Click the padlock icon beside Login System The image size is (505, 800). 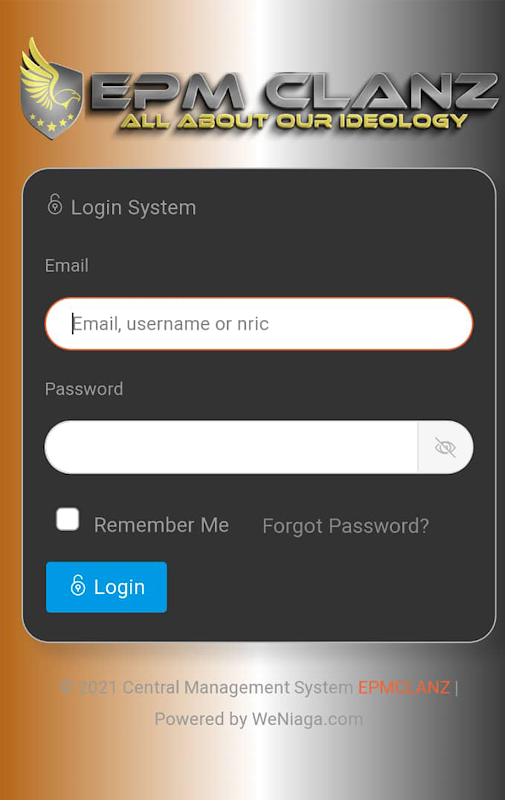click(x=55, y=205)
